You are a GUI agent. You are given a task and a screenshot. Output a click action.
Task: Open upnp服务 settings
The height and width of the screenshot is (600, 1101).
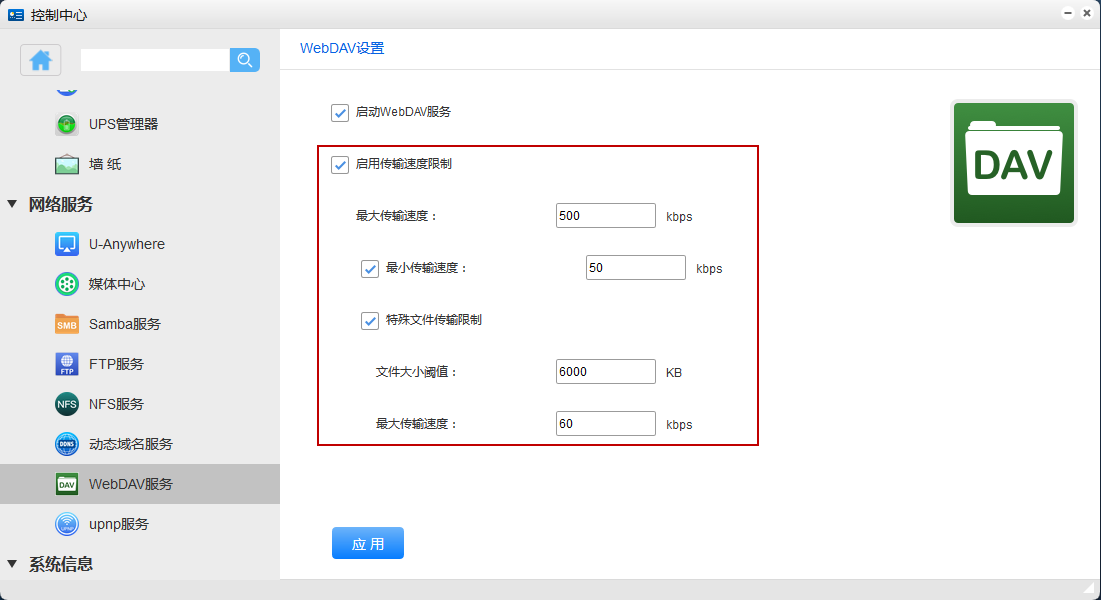(x=118, y=524)
